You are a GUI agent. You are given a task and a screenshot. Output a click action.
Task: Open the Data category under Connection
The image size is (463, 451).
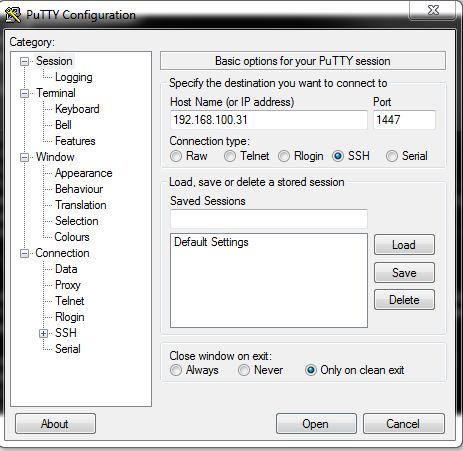pos(66,269)
